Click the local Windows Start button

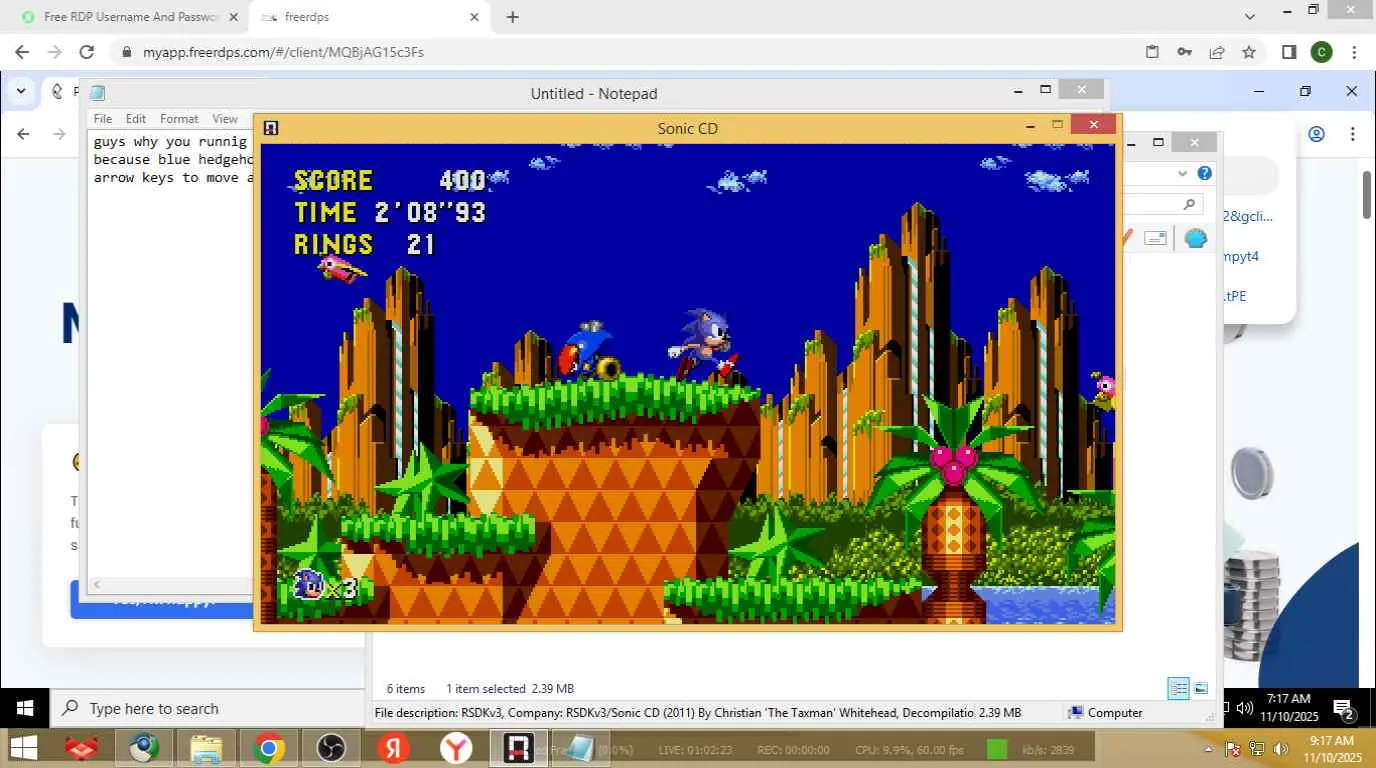(24, 708)
